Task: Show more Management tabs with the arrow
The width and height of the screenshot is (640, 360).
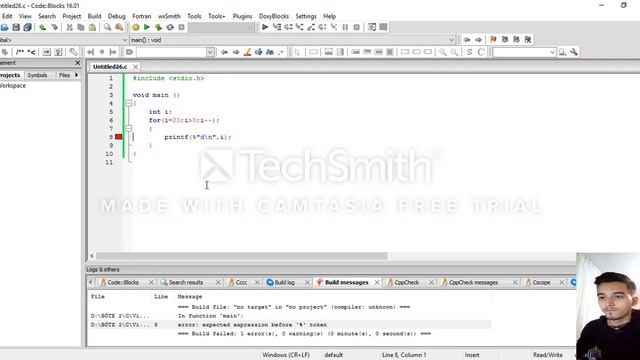Action: point(76,75)
